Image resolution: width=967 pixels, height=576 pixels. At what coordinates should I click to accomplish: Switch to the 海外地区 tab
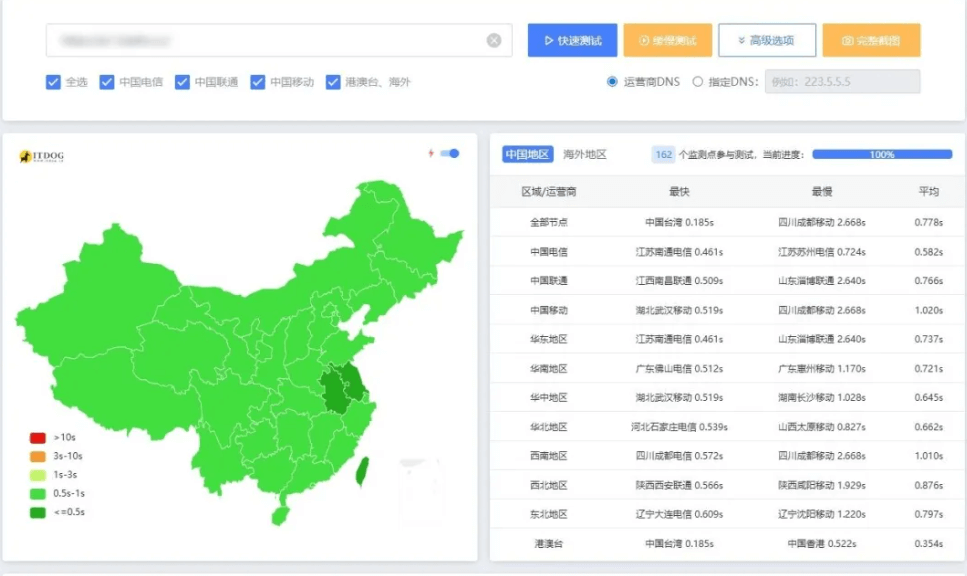coord(584,153)
